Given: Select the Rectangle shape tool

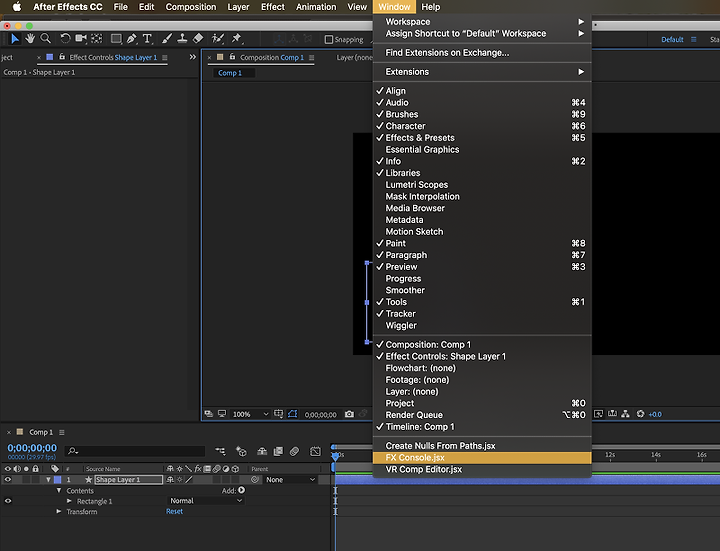Looking at the screenshot, I should point(116,39).
